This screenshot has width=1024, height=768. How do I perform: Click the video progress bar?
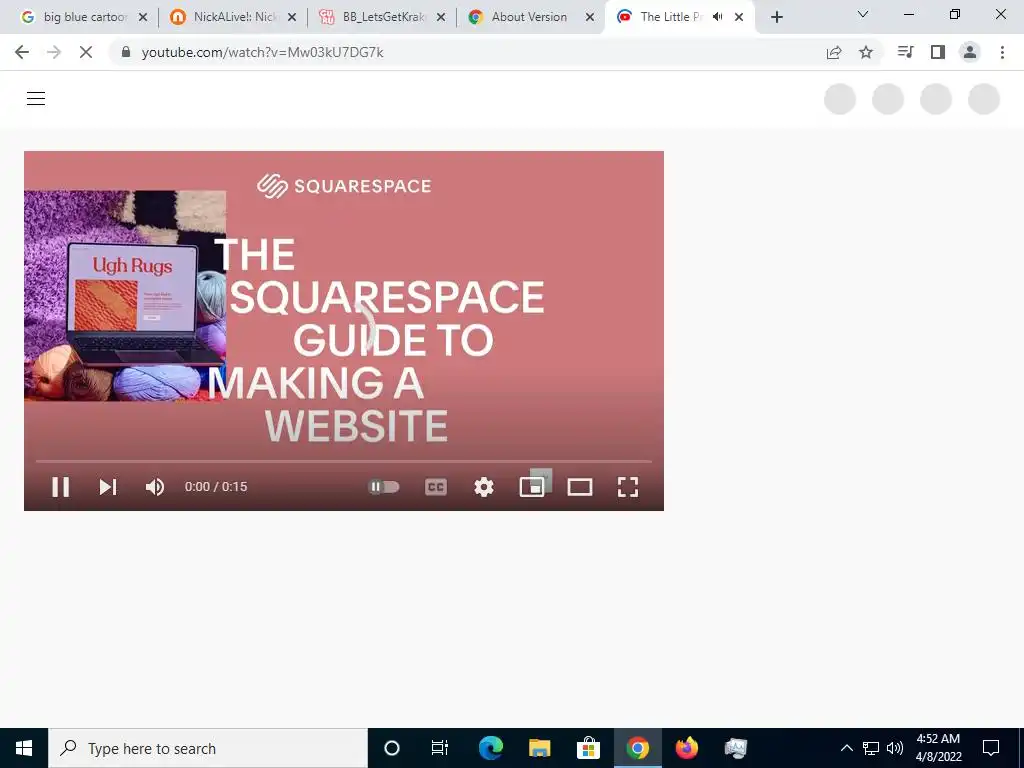344,461
